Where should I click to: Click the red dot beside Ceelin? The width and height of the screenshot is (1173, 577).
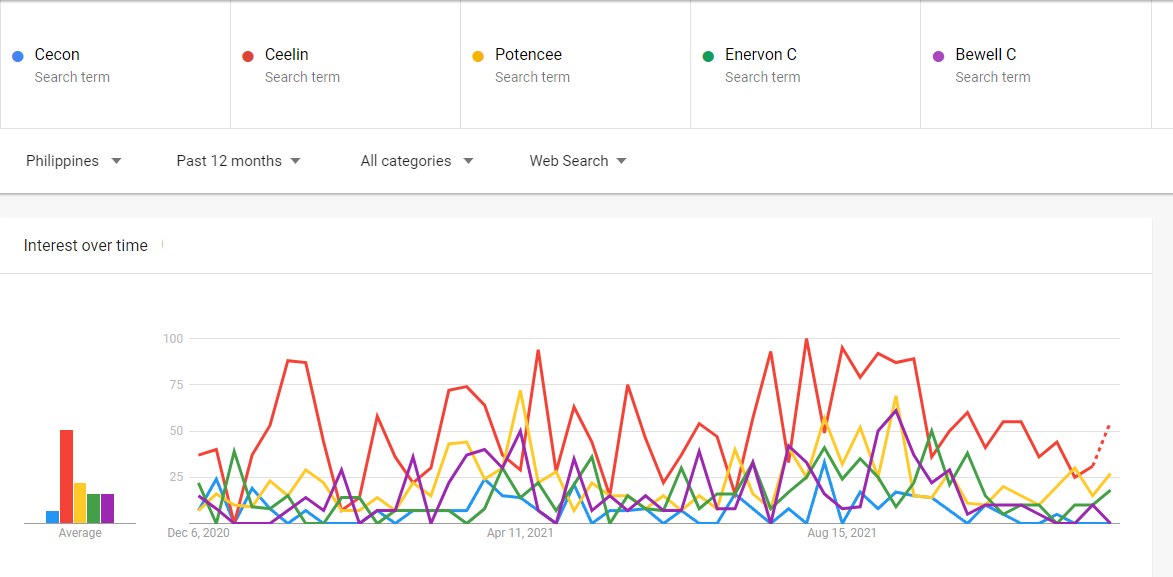(x=247, y=56)
